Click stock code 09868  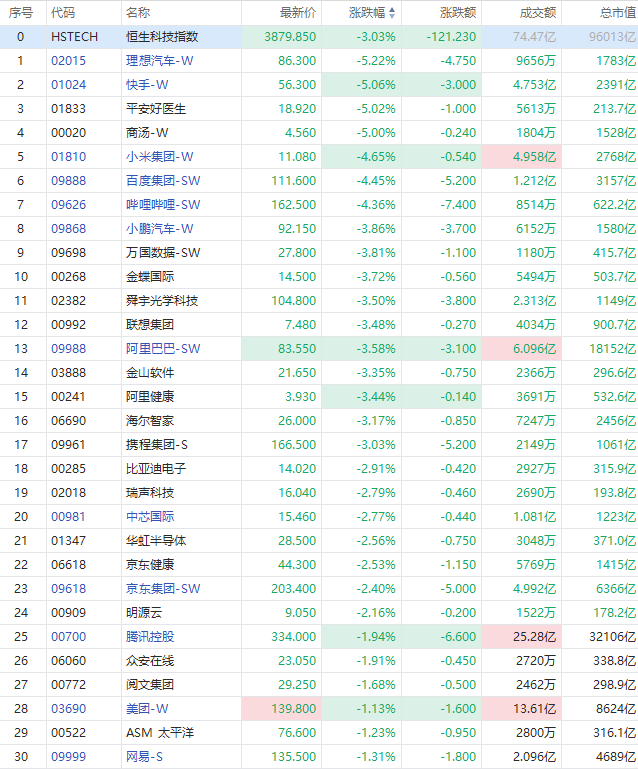pos(68,229)
